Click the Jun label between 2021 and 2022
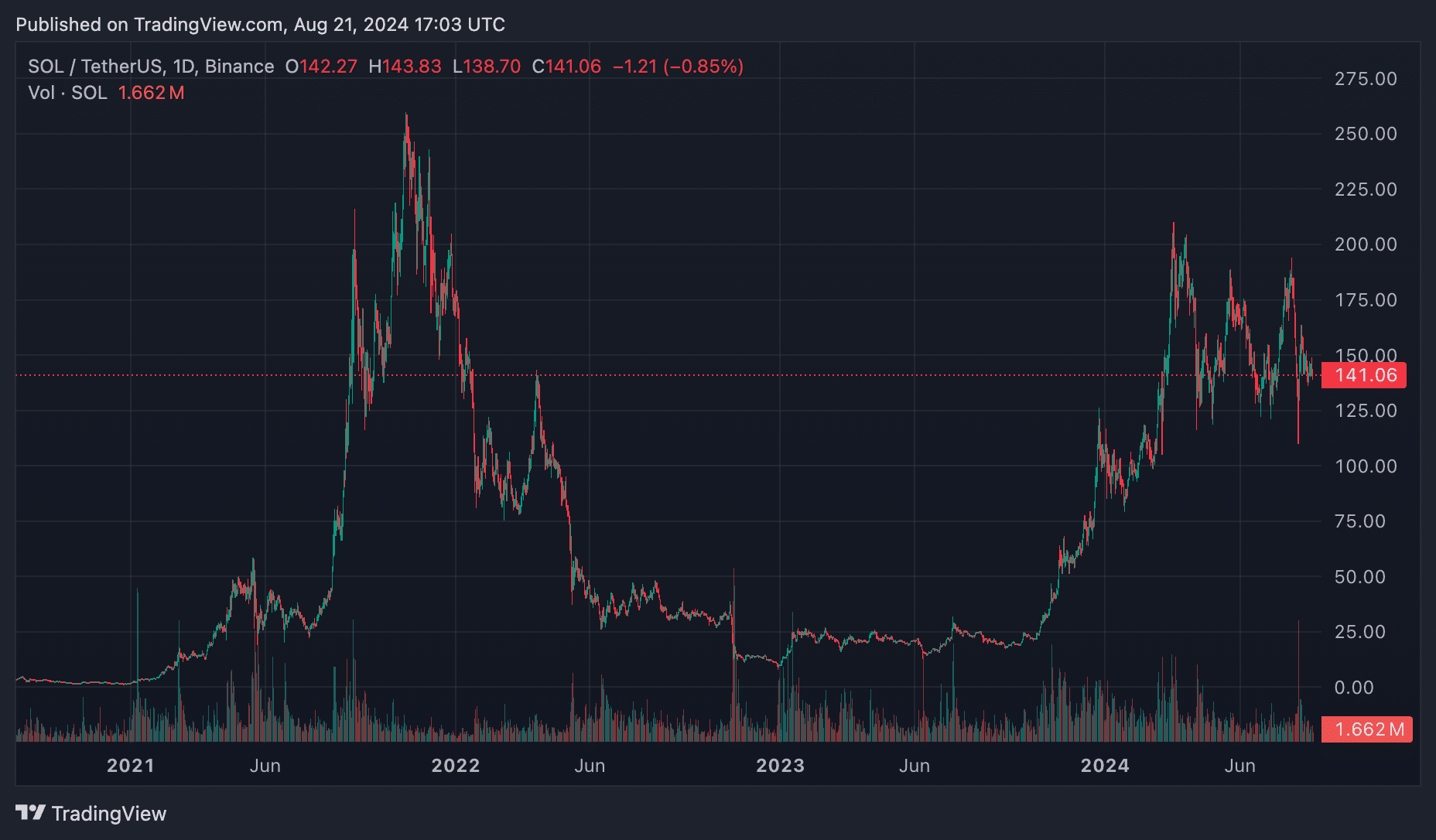The width and height of the screenshot is (1436, 840). [265, 766]
